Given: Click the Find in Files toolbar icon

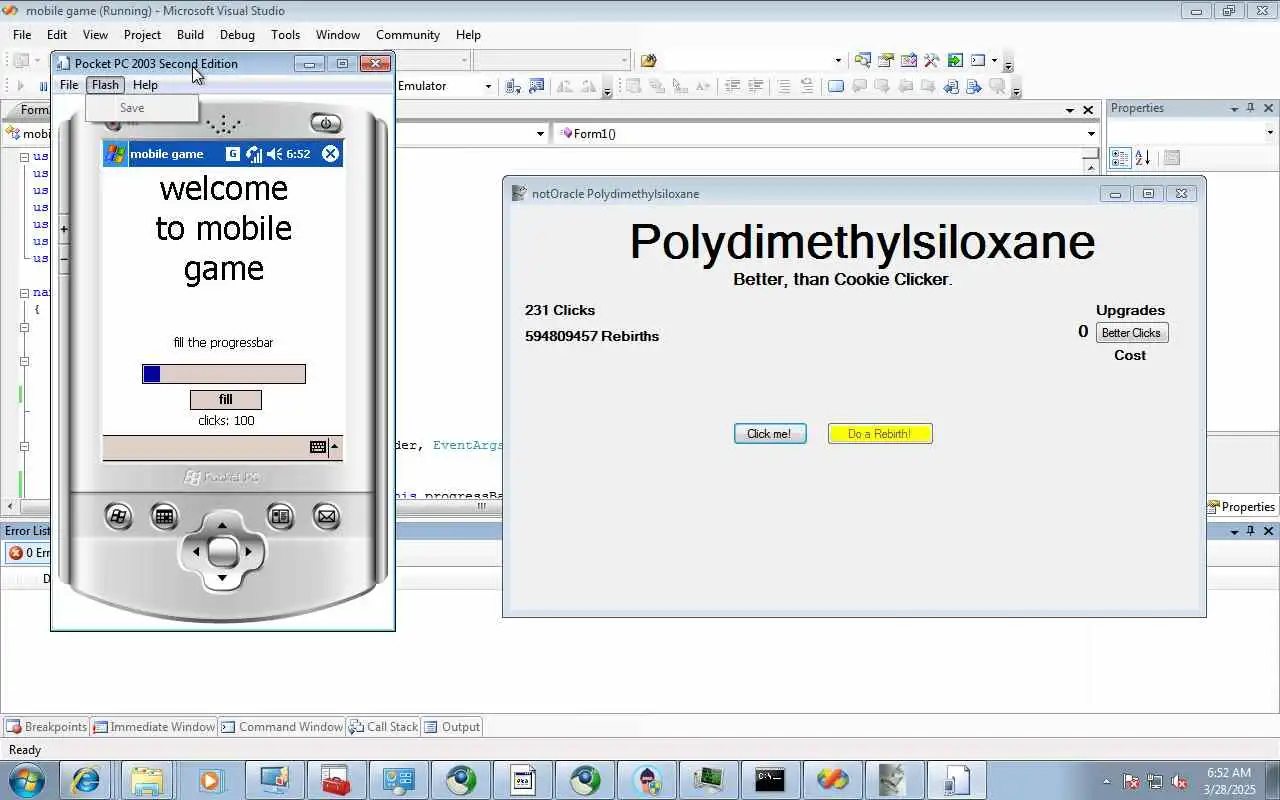Looking at the screenshot, I should 648,60.
